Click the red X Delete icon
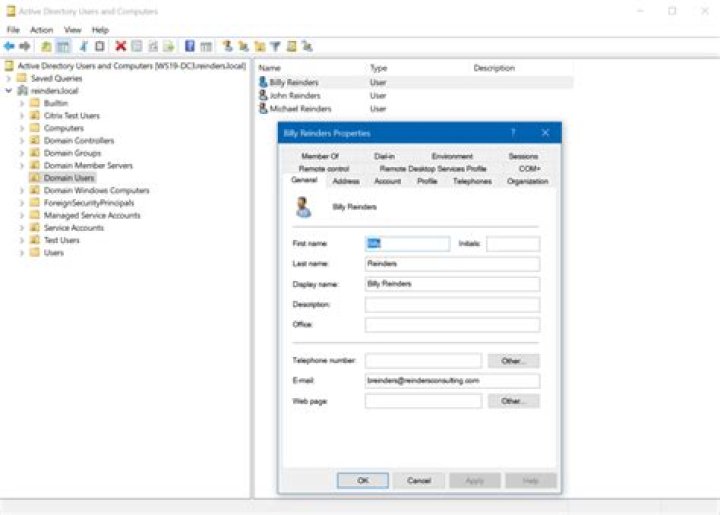The width and height of the screenshot is (720, 515). click(120, 46)
